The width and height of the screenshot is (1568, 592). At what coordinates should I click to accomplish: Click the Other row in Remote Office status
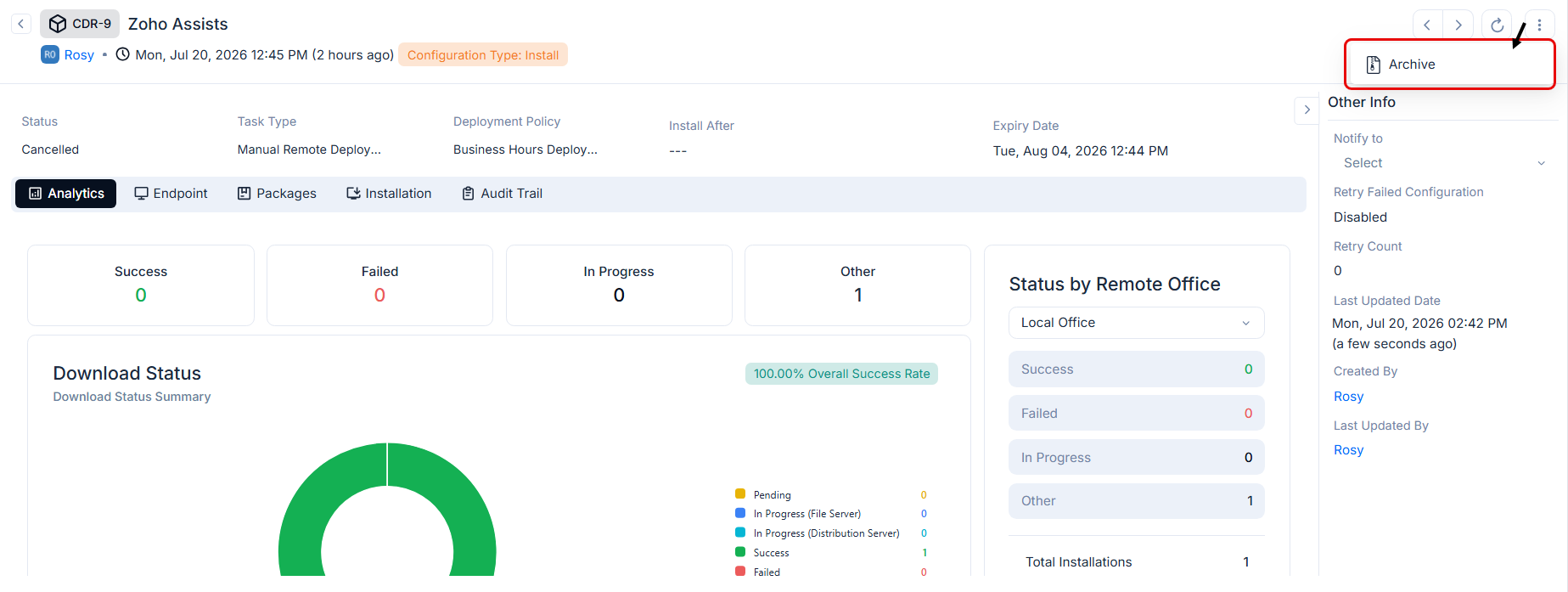(x=1136, y=501)
